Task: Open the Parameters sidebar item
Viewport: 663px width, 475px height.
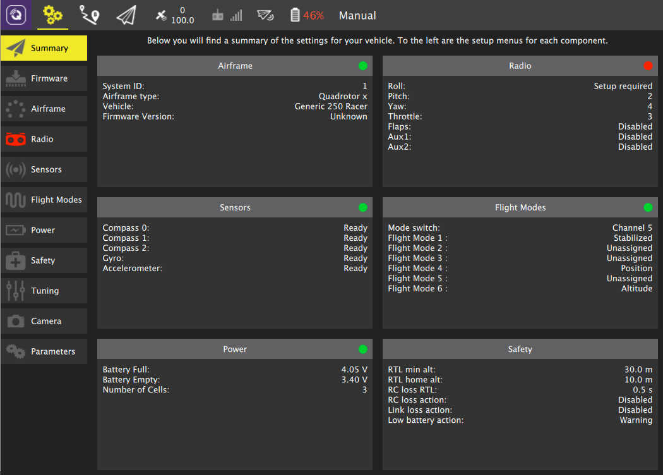Action: (44, 352)
